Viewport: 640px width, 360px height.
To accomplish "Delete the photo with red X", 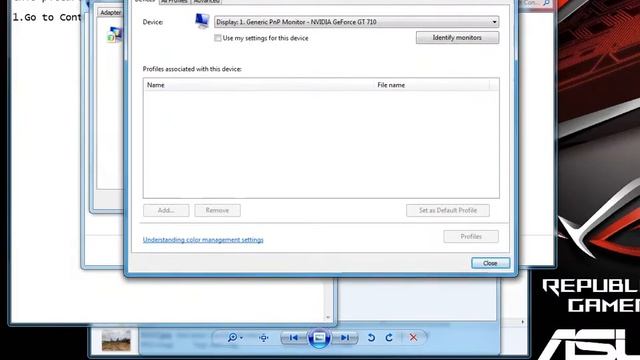I will click(413, 338).
